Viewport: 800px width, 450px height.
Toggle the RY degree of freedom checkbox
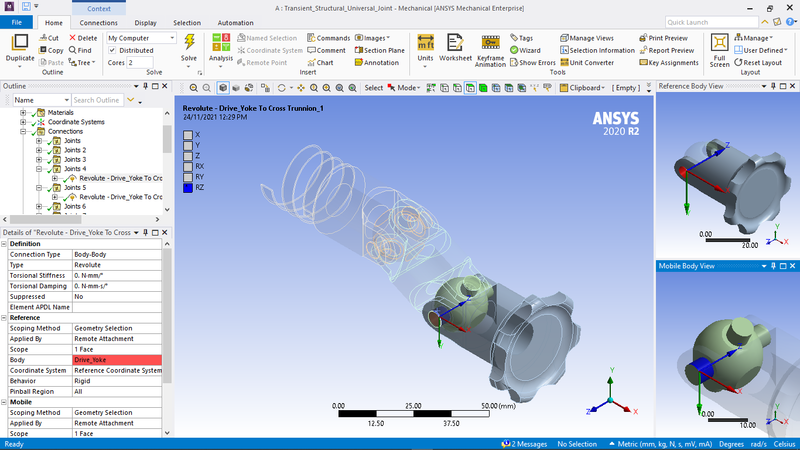point(188,177)
